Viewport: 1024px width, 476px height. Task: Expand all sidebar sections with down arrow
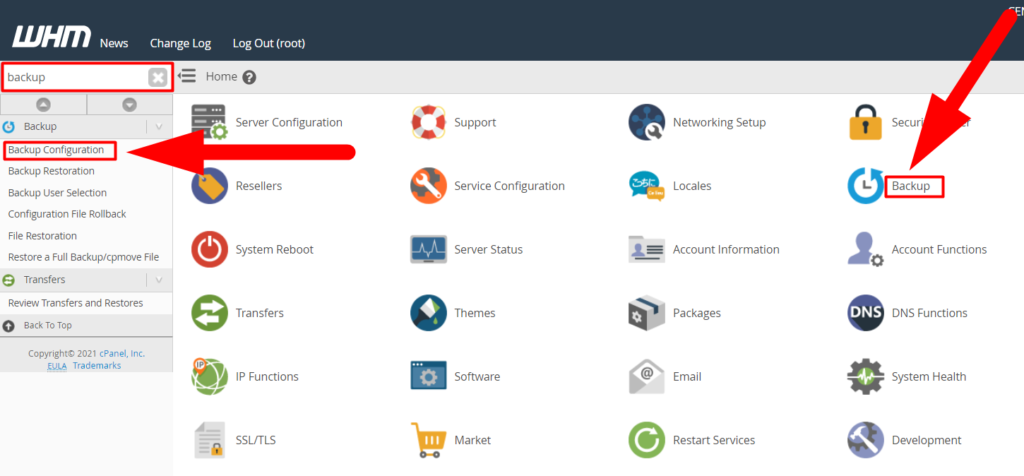tap(130, 104)
